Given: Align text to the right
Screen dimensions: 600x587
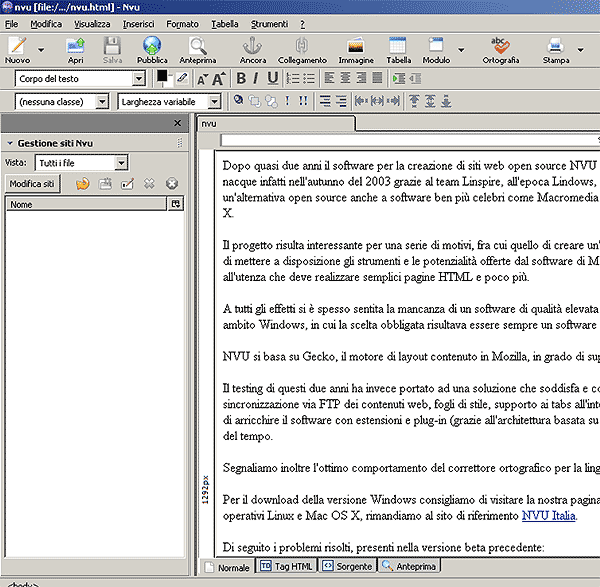Looking at the screenshot, I should pos(361,78).
